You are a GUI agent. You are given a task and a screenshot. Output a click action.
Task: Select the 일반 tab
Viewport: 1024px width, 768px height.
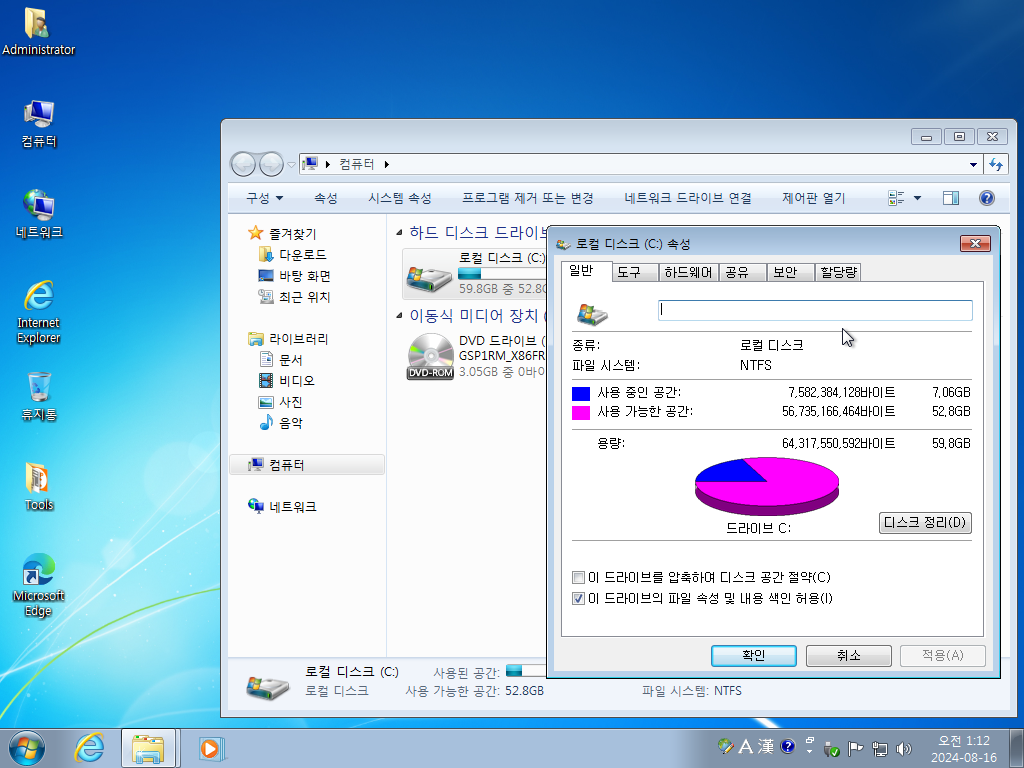coord(586,271)
